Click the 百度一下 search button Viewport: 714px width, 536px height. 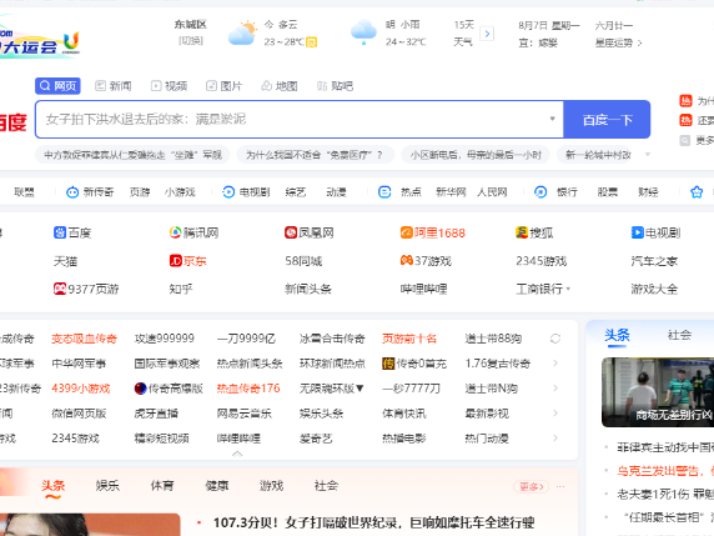(x=607, y=120)
